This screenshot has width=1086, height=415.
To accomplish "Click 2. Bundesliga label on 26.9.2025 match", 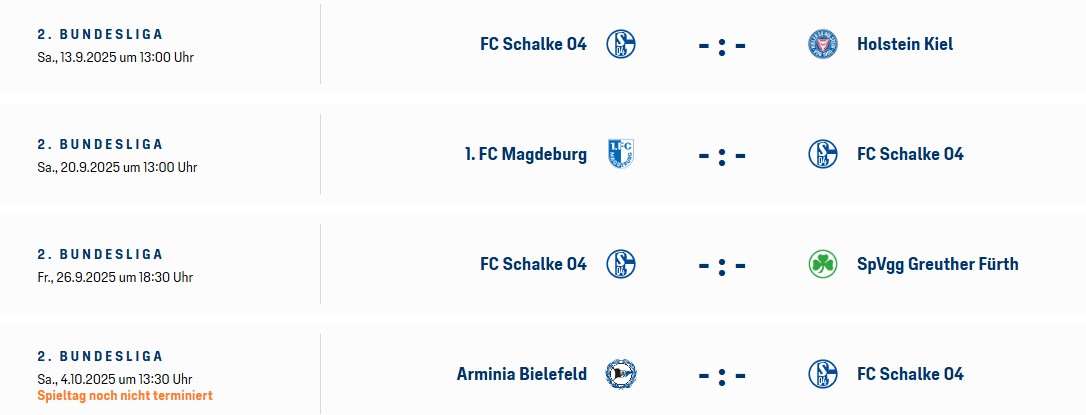I will [100, 254].
